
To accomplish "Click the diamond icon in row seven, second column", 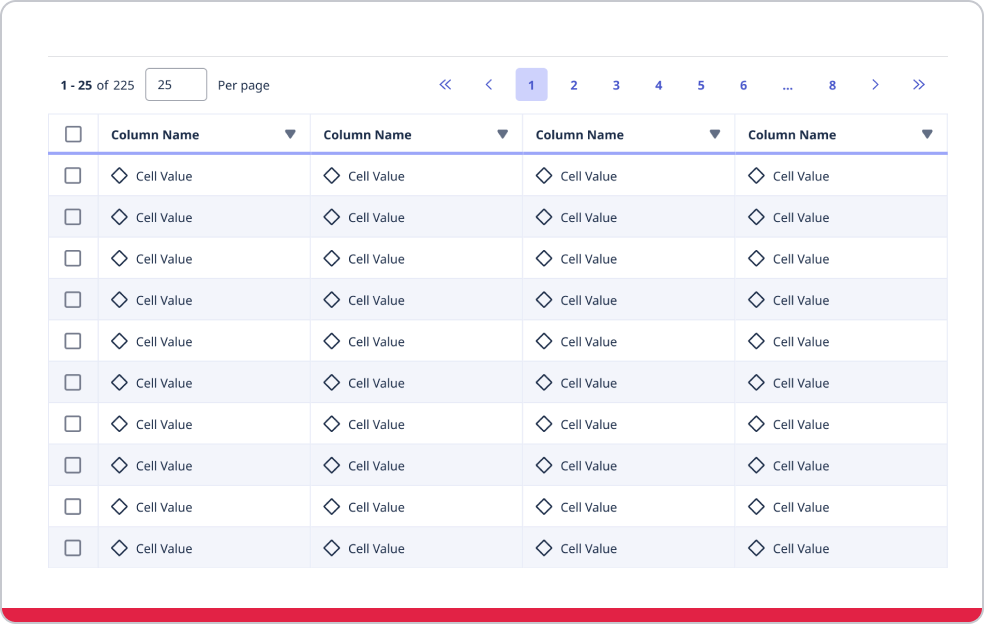I will tap(331, 424).
